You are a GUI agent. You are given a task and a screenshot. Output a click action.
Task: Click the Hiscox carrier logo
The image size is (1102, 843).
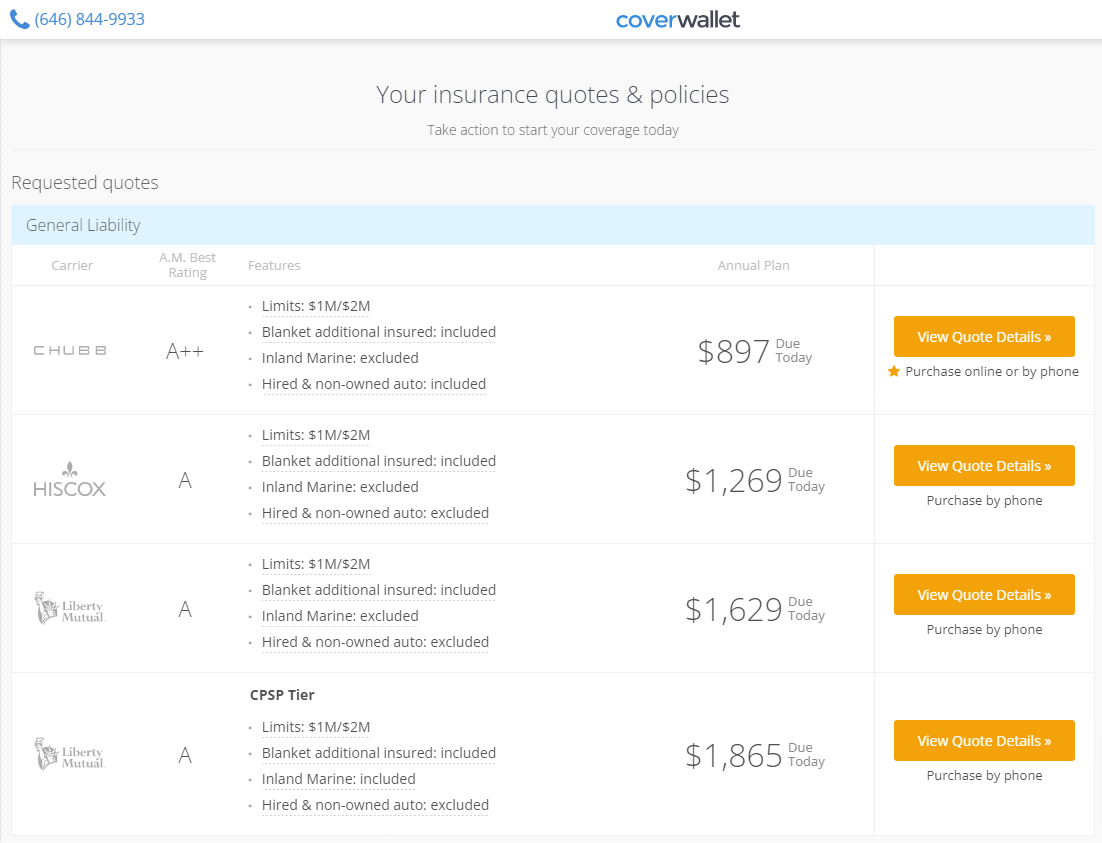tap(70, 480)
